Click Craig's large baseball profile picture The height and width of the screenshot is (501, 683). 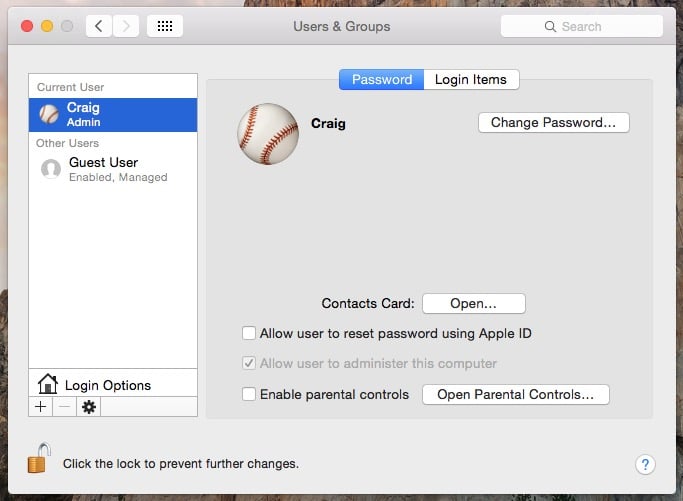268,134
